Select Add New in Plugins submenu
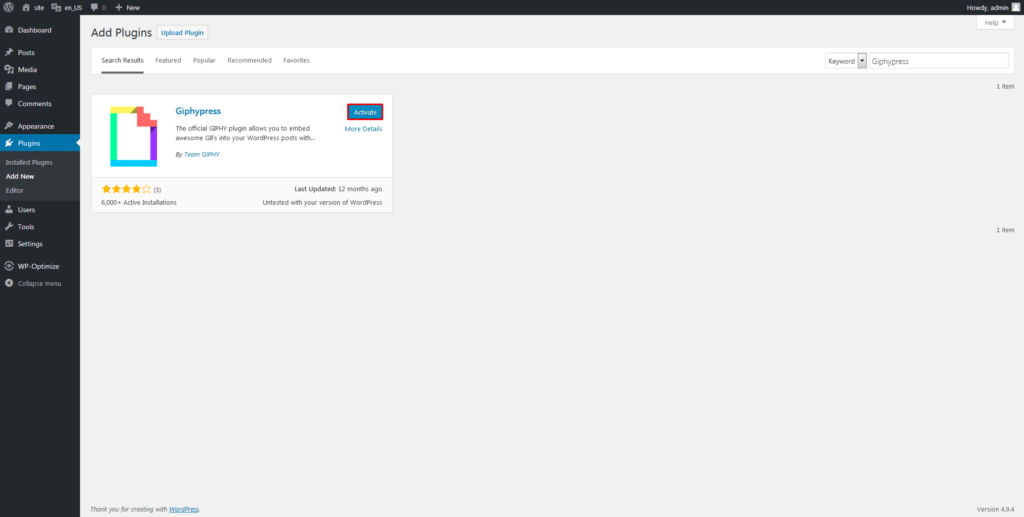This screenshot has width=1024, height=517. [x=20, y=176]
